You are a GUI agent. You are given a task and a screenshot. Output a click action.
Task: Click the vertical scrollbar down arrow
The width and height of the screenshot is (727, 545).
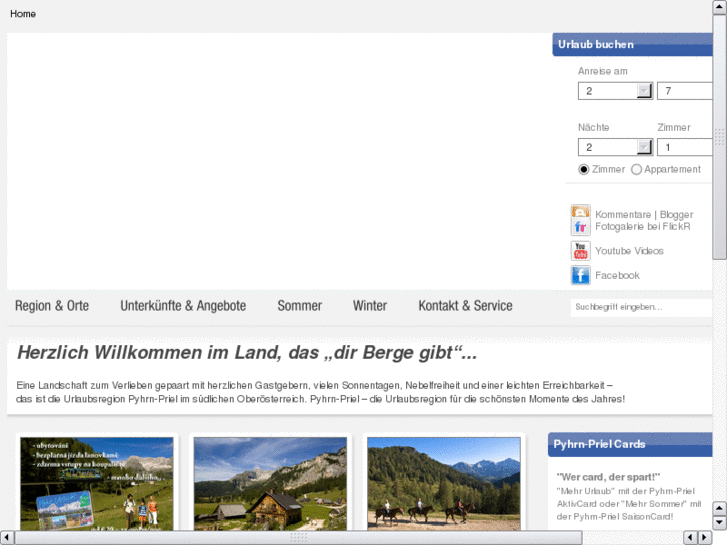pyautogui.click(x=719, y=523)
